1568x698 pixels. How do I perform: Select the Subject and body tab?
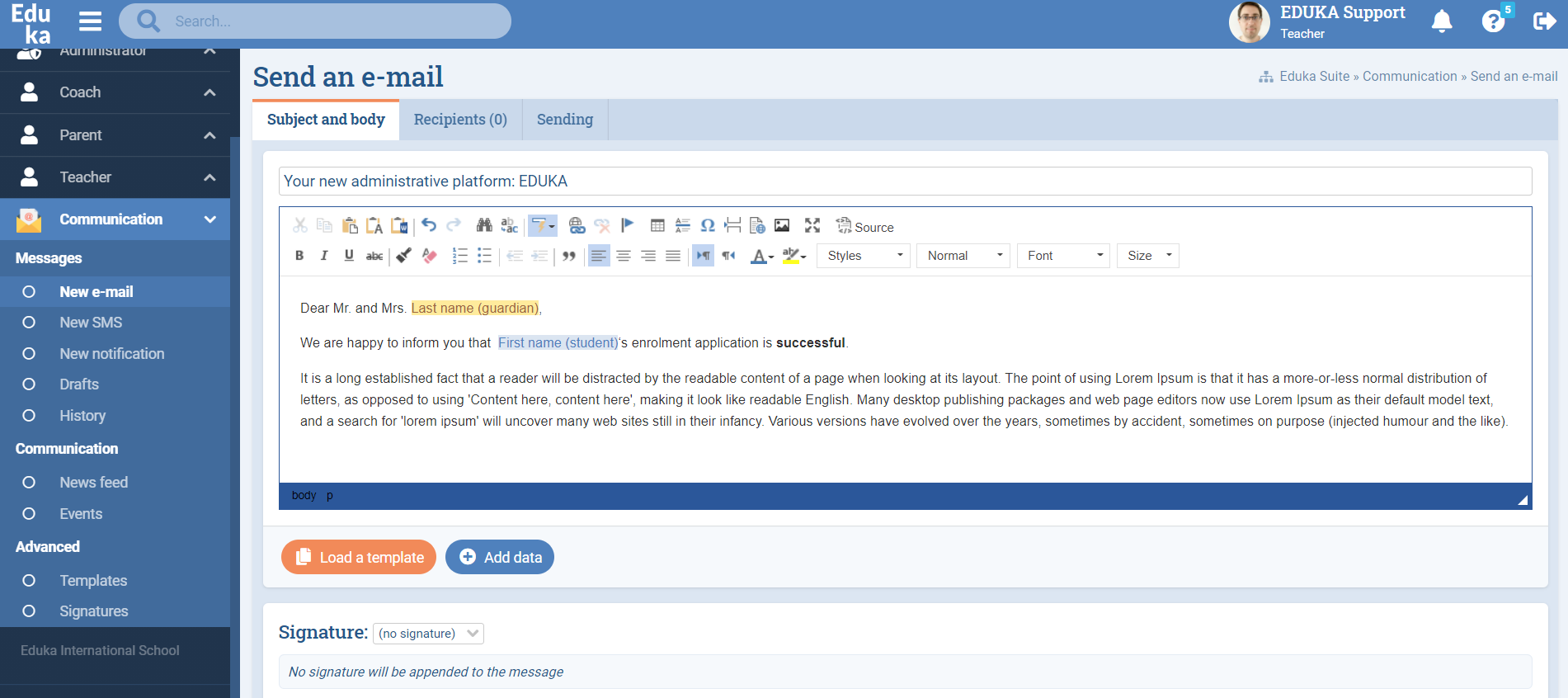click(326, 120)
